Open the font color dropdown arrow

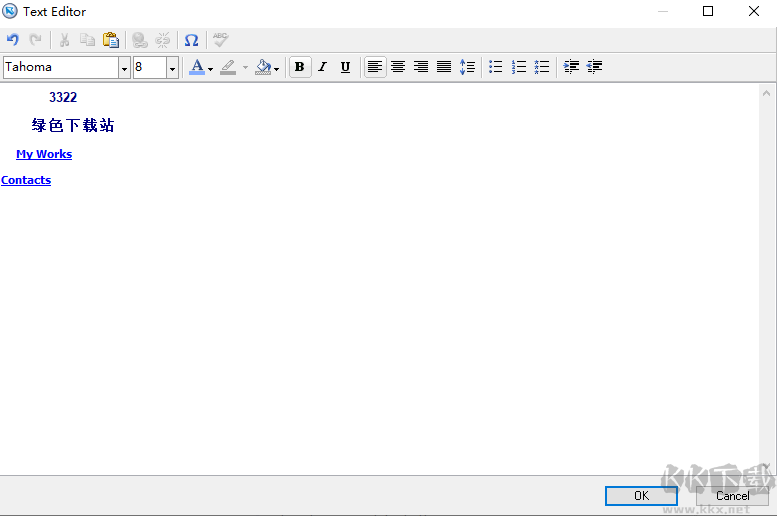tap(211, 69)
